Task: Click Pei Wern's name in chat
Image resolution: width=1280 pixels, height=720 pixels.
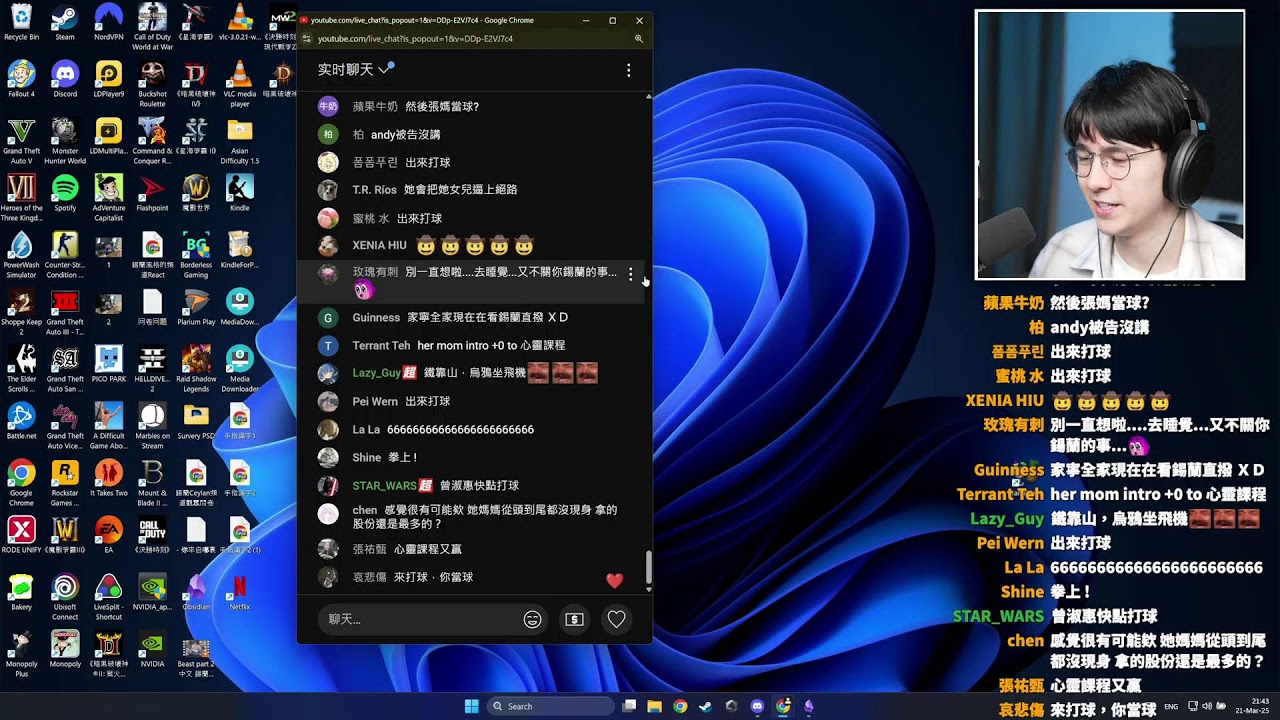Action: (x=375, y=402)
